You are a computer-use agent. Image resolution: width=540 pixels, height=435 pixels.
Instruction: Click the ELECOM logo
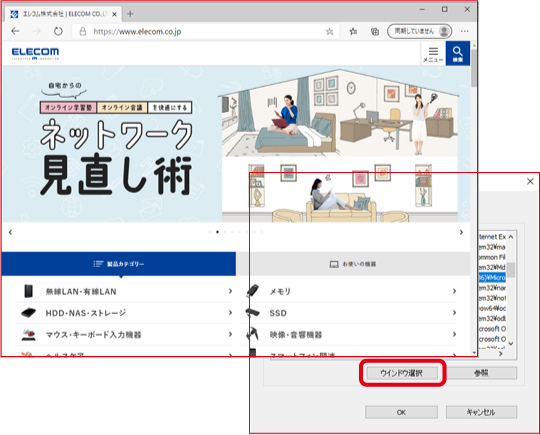click(x=35, y=53)
